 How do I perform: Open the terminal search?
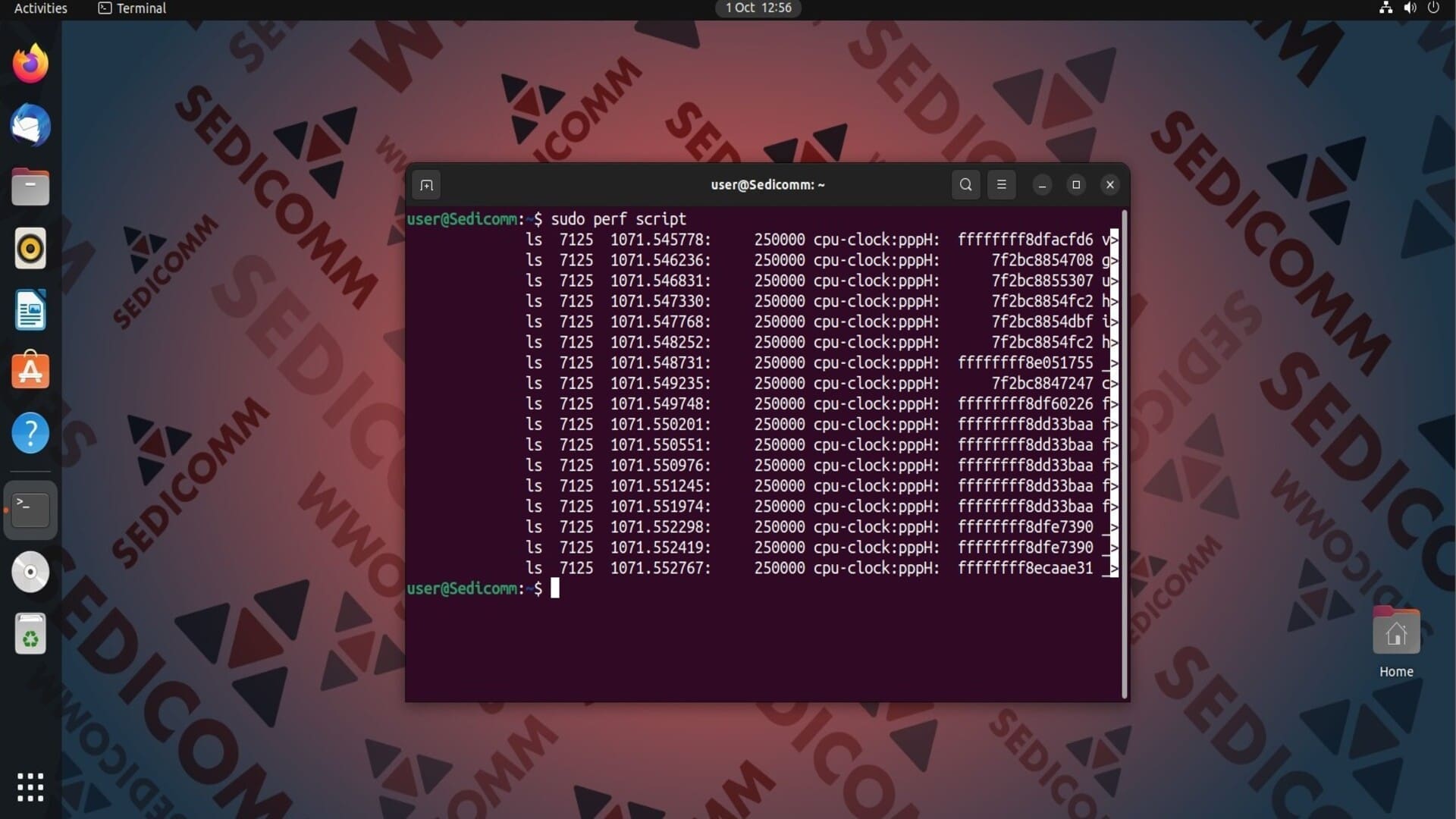pos(965,184)
